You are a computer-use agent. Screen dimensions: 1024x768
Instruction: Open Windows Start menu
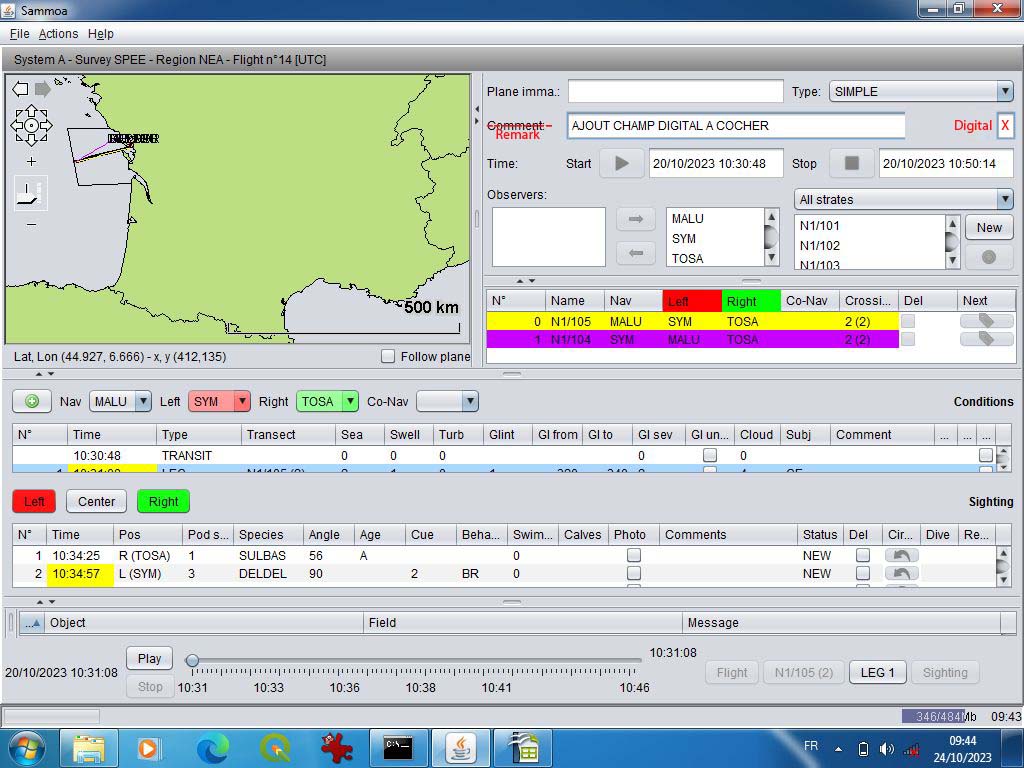pyautogui.click(x=26, y=748)
